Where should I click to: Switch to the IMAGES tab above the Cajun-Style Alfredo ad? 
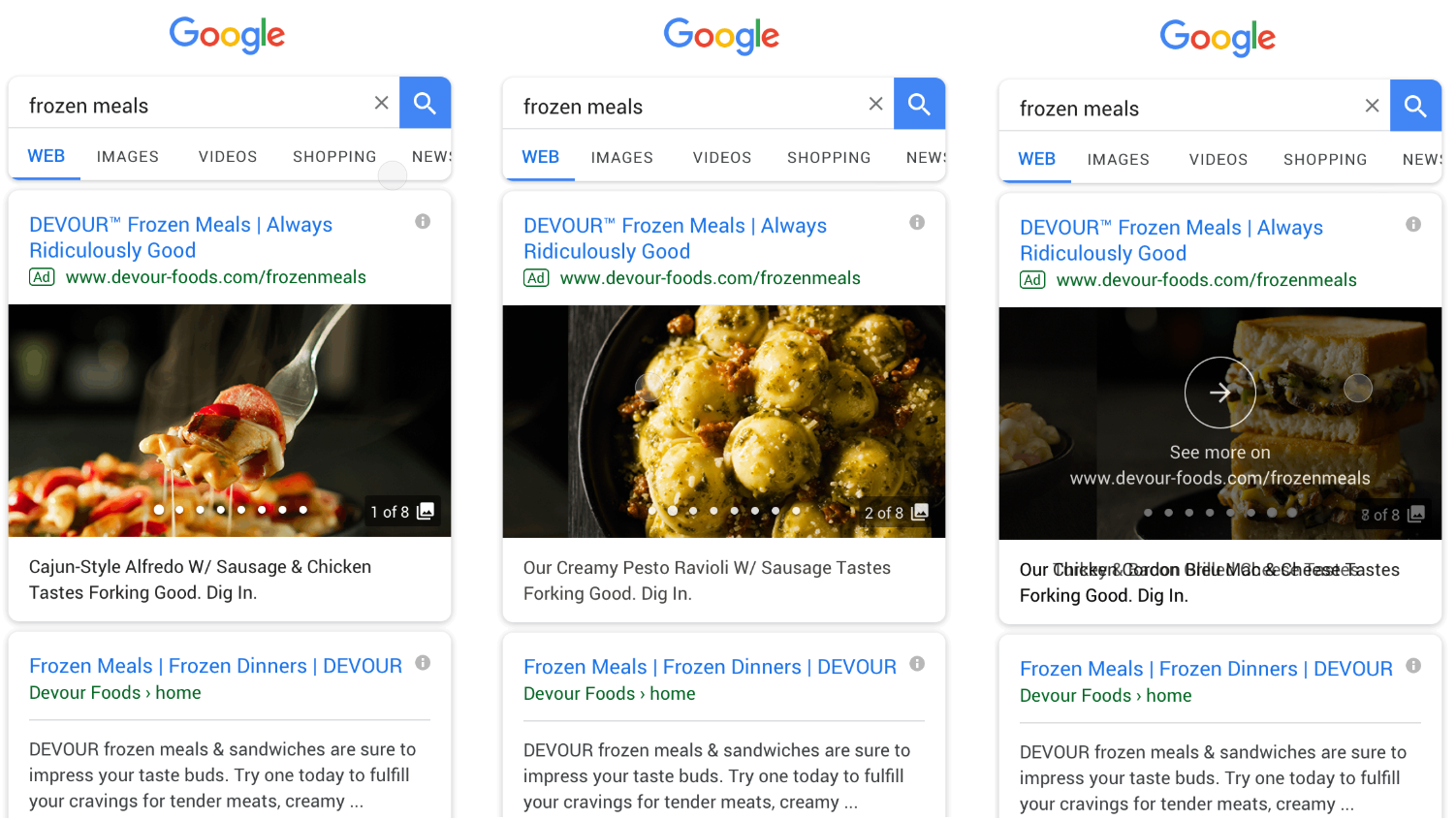(127, 157)
